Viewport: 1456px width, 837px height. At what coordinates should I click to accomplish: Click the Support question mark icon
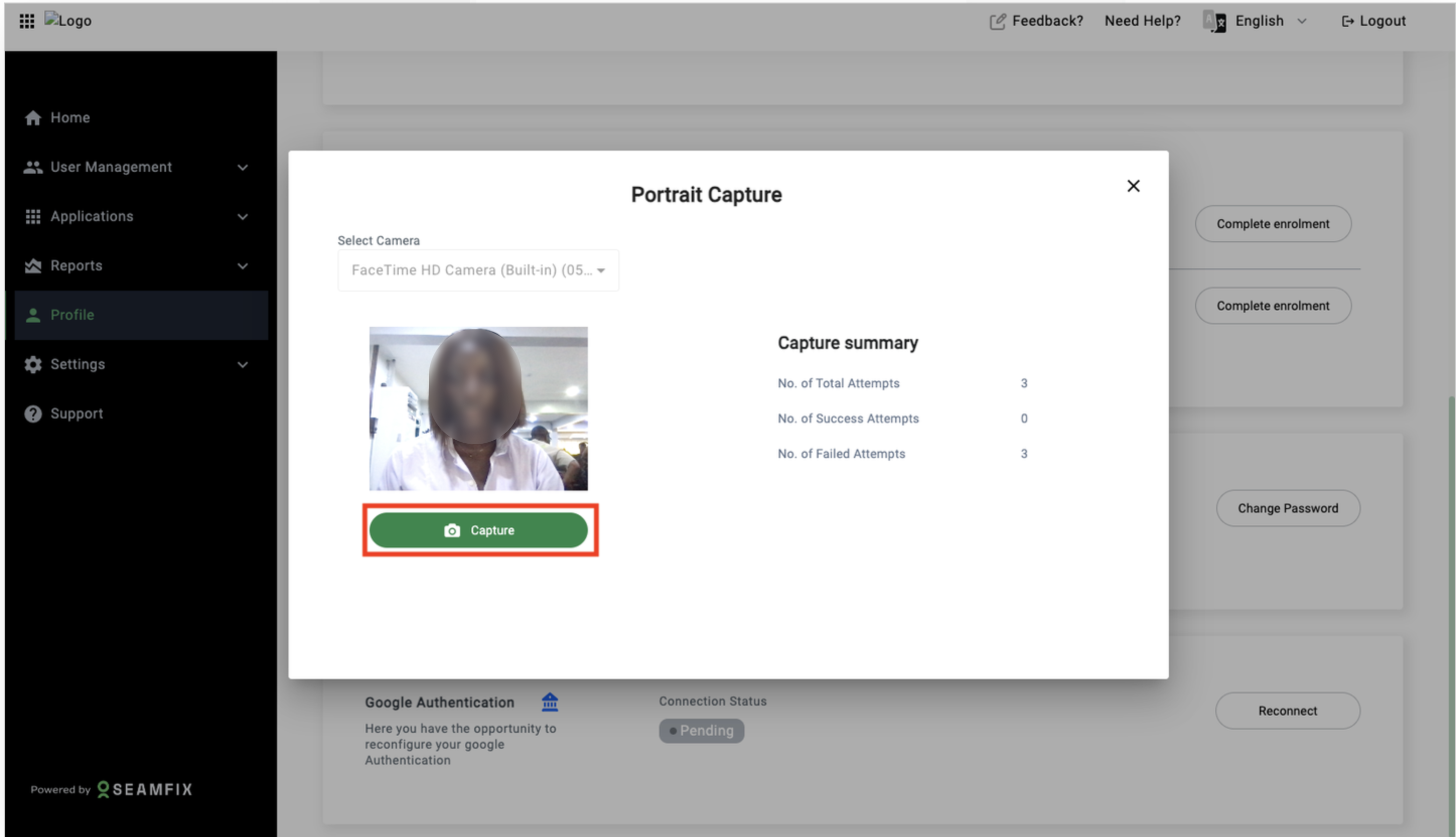[x=33, y=414]
